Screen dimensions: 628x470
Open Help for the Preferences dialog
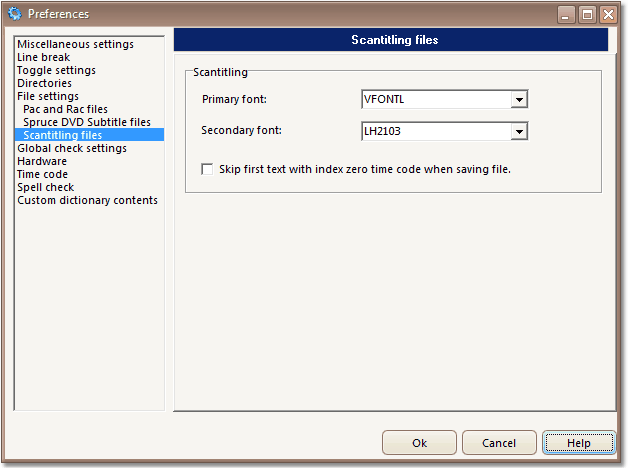[579, 443]
